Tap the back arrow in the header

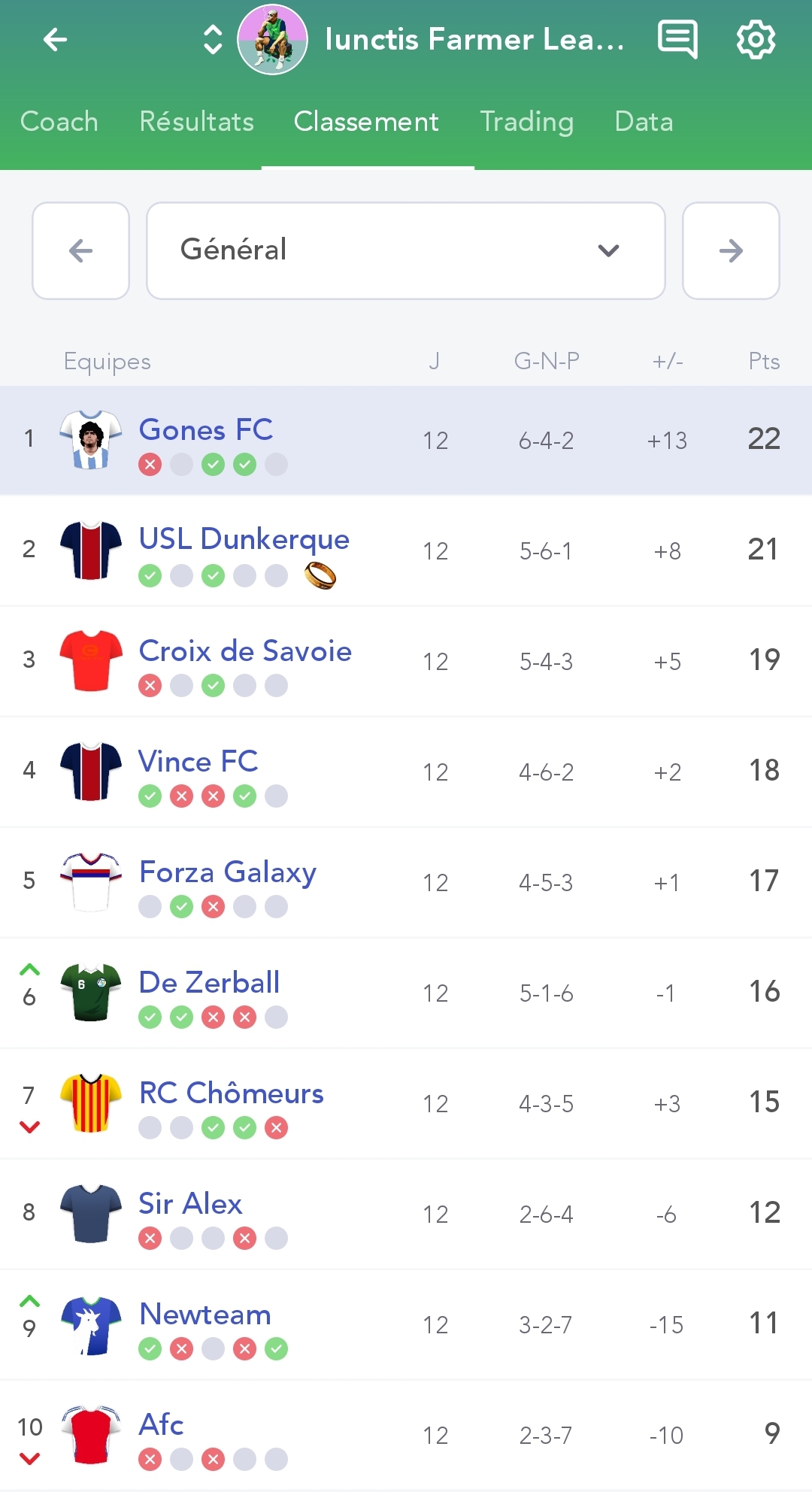pos(55,39)
